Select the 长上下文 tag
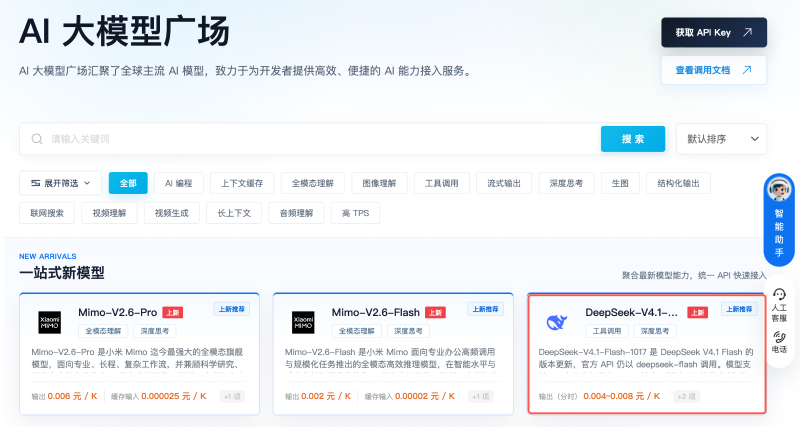The height and width of the screenshot is (427, 800). (x=234, y=213)
